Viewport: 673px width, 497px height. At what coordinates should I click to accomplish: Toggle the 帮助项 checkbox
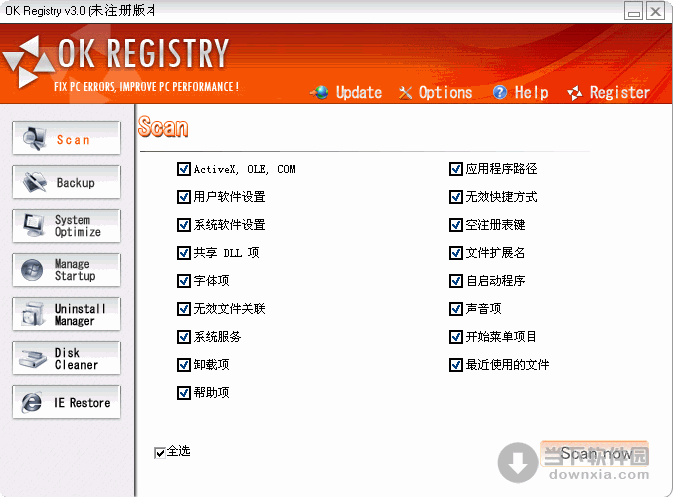coord(184,393)
